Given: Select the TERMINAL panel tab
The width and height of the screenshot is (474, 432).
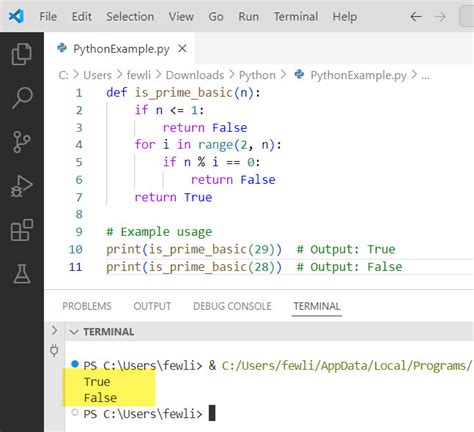Looking at the screenshot, I should coord(317,306).
